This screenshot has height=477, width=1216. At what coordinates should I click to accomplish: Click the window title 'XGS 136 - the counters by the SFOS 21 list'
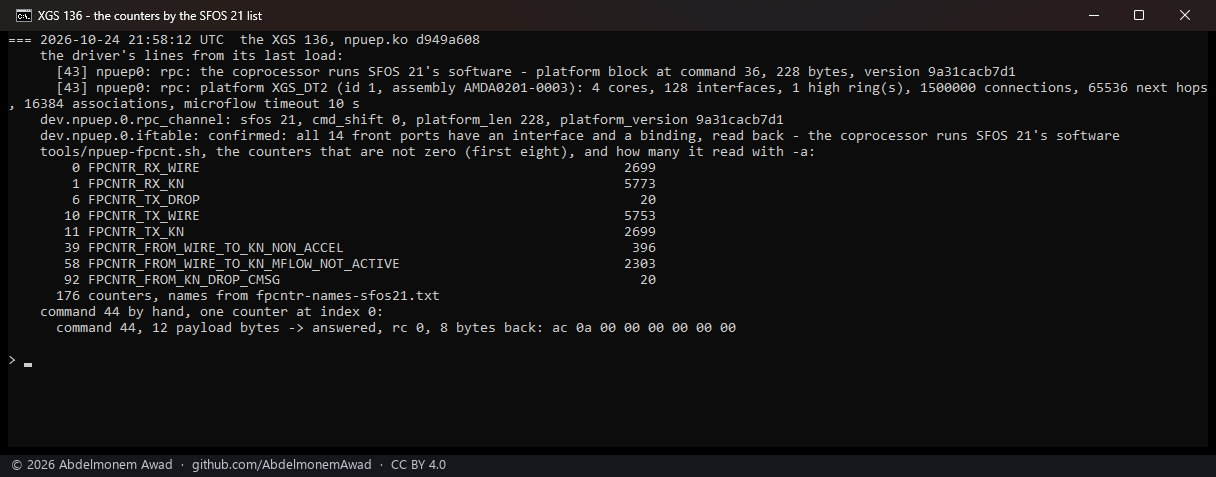tap(150, 16)
